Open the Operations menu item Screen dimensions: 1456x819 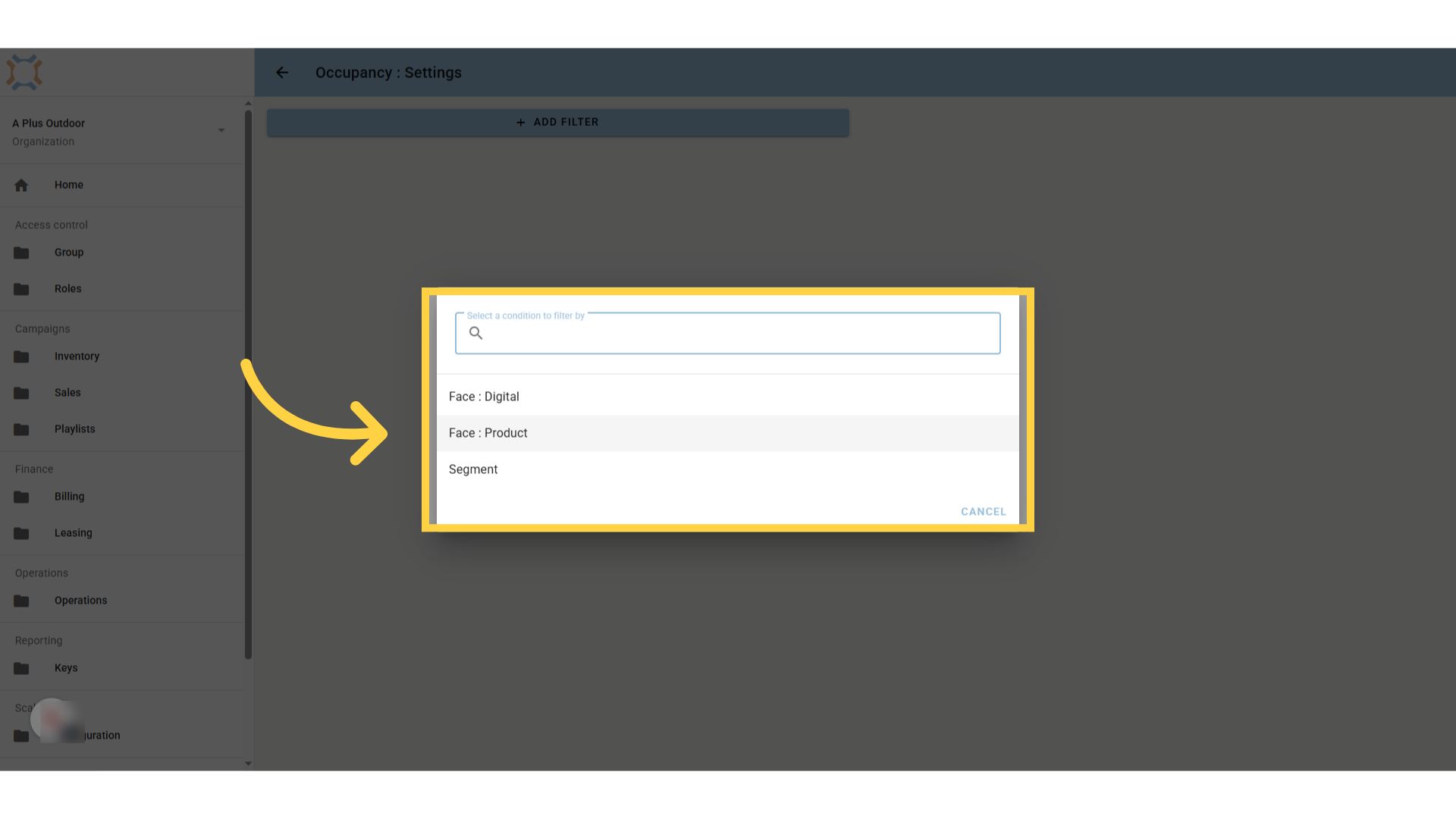(121, 601)
